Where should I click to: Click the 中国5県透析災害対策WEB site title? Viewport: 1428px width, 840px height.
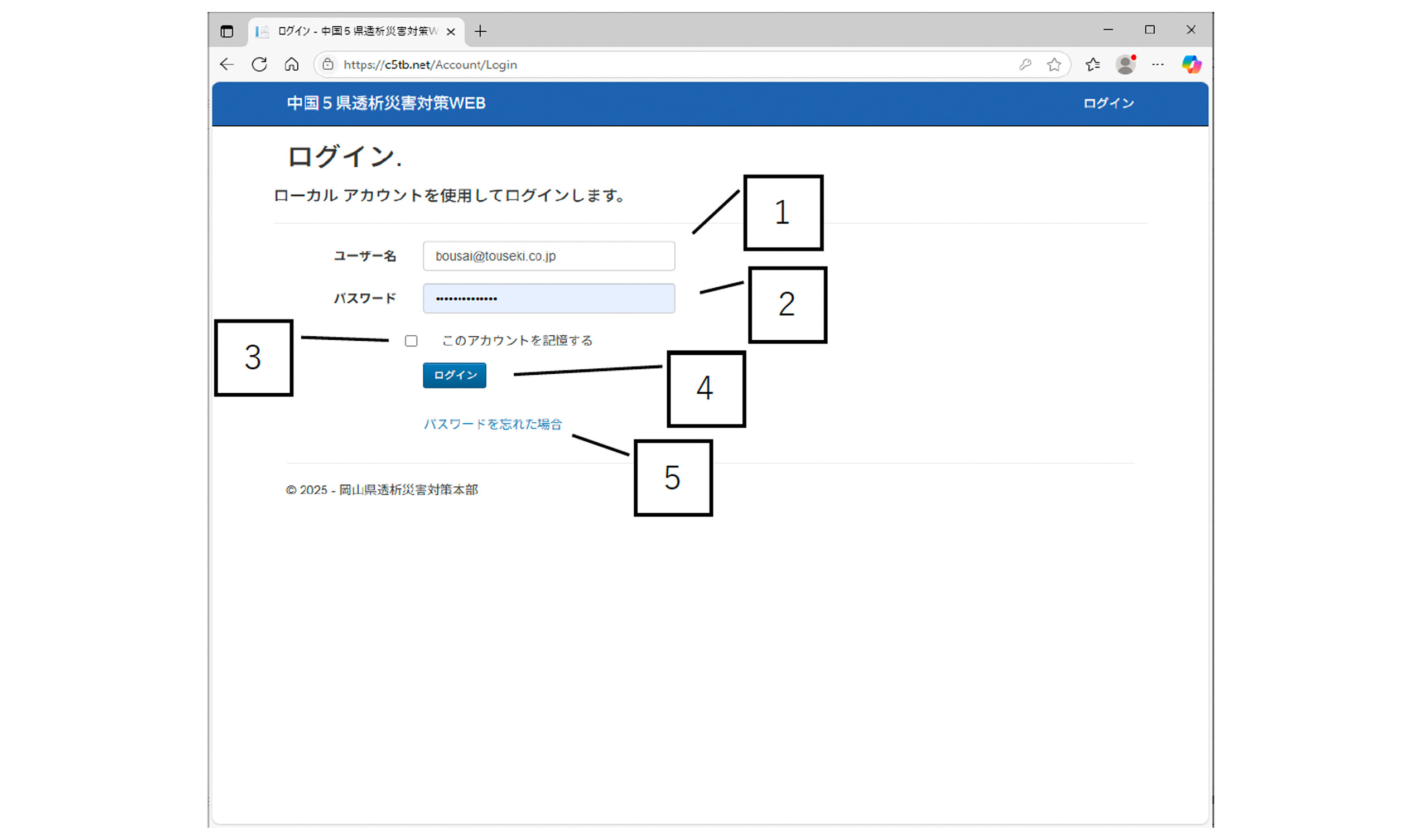tap(386, 103)
